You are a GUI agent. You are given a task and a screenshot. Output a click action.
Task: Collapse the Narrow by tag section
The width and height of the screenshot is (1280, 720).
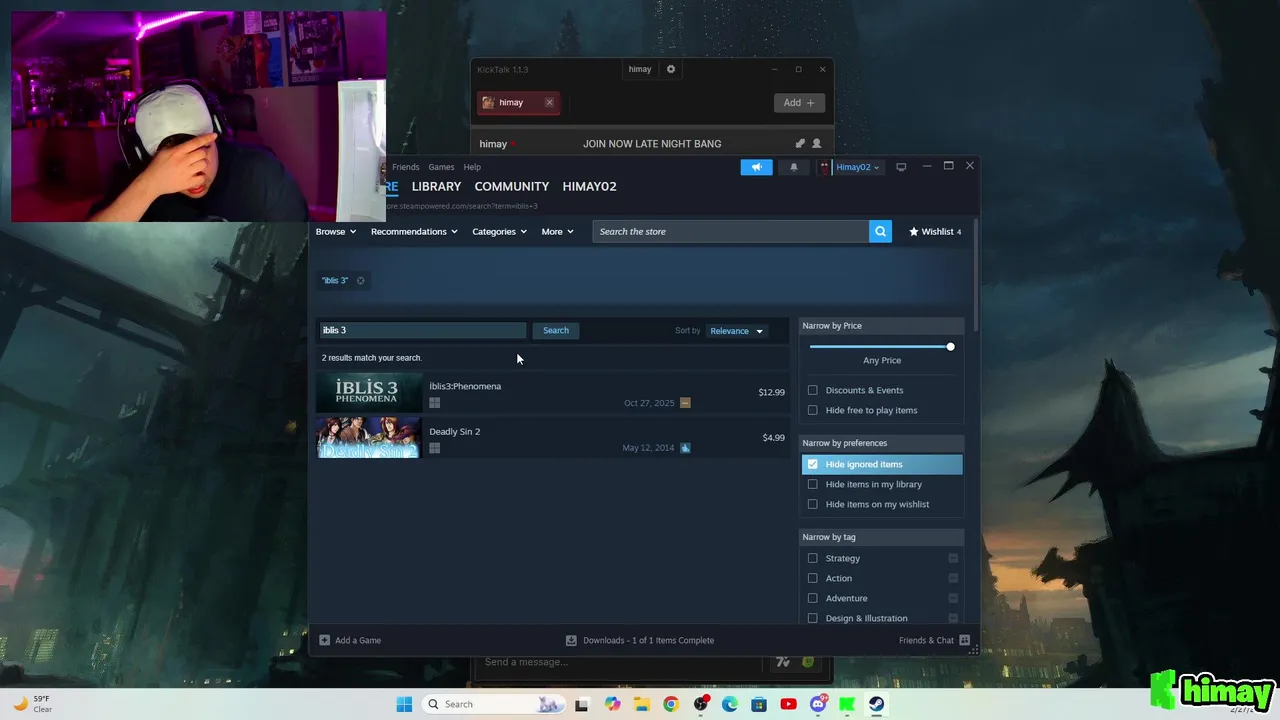coord(881,537)
